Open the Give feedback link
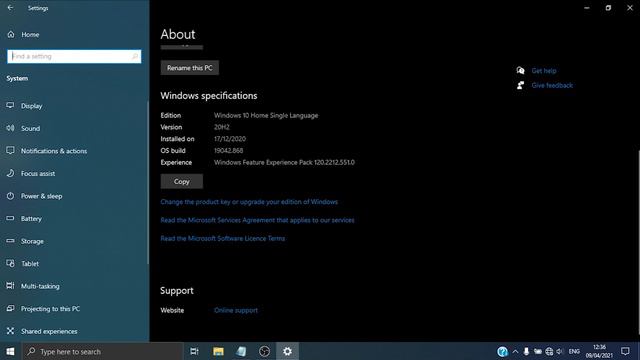Viewport: 640px width, 360px height. click(x=552, y=85)
